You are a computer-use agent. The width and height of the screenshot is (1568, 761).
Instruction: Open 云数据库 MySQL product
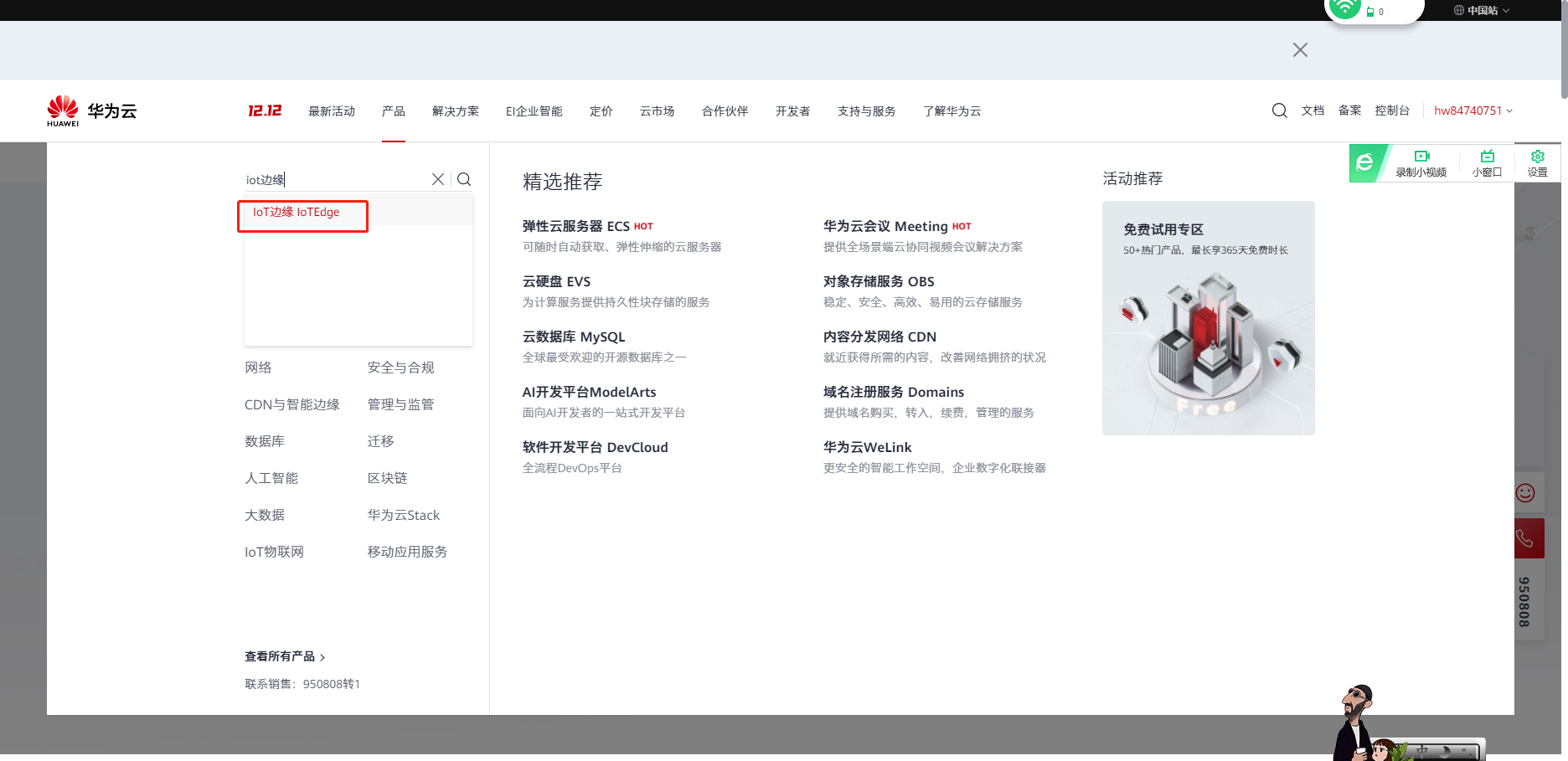tap(574, 337)
